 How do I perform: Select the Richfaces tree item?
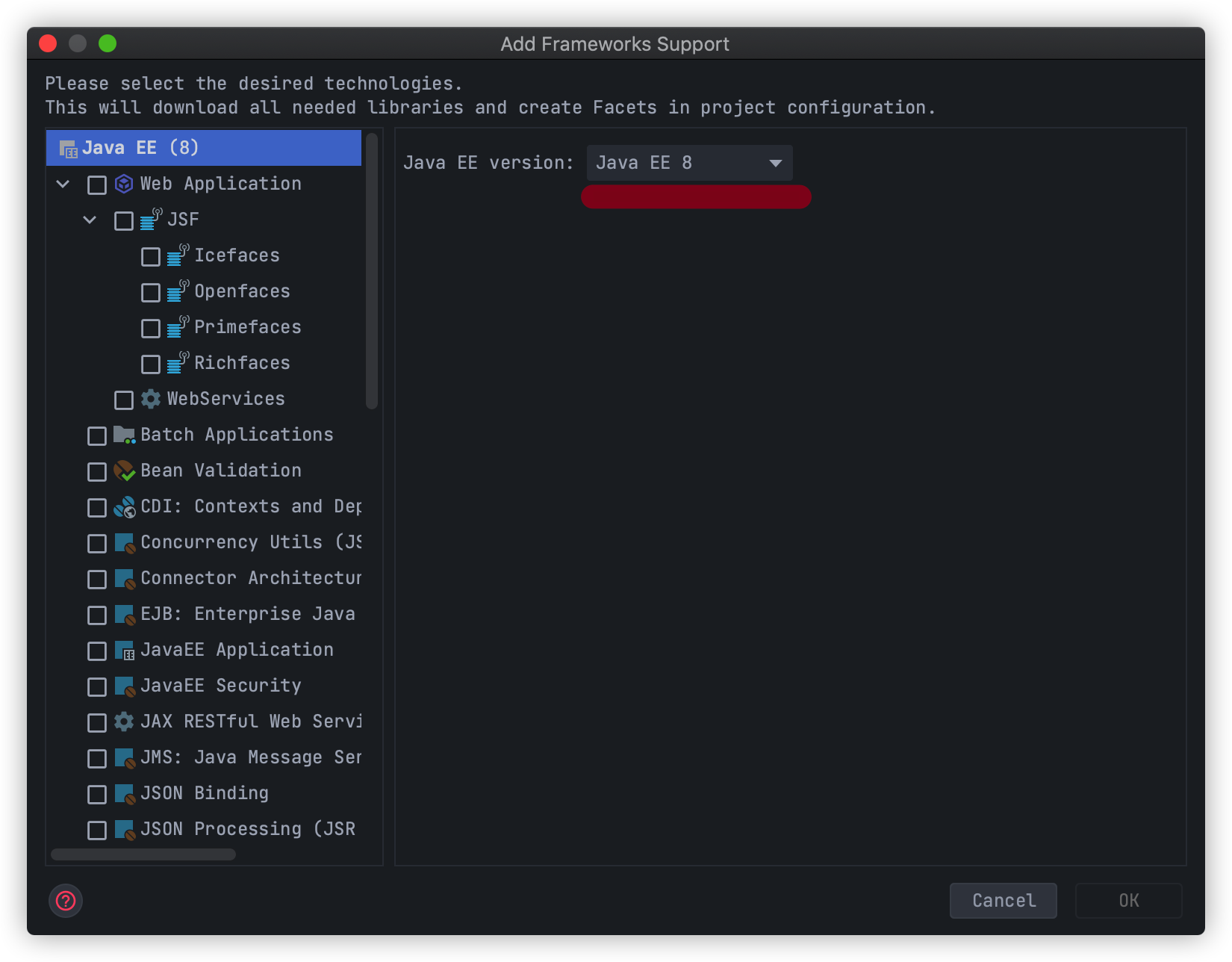pyautogui.click(x=242, y=363)
